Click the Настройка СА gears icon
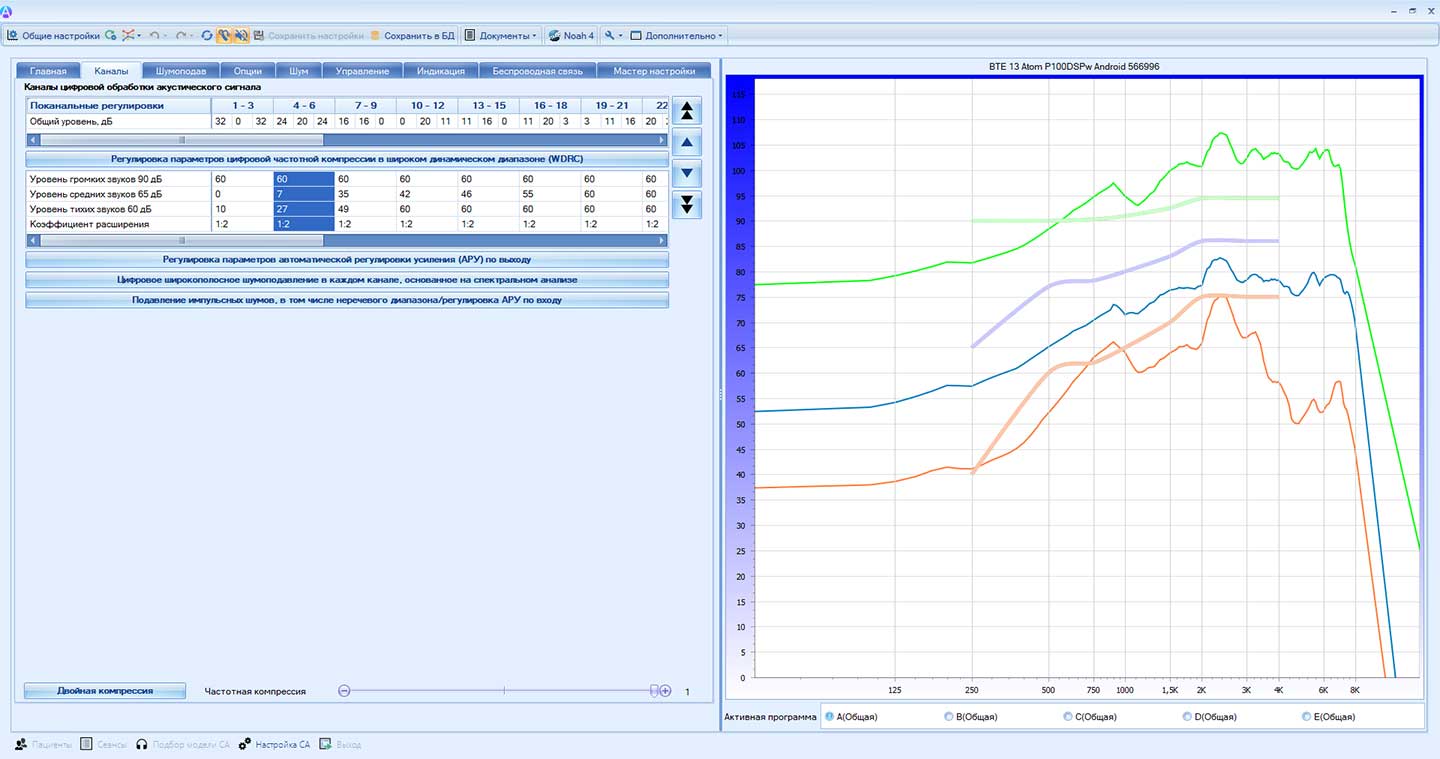 click(x=244, y=745)
